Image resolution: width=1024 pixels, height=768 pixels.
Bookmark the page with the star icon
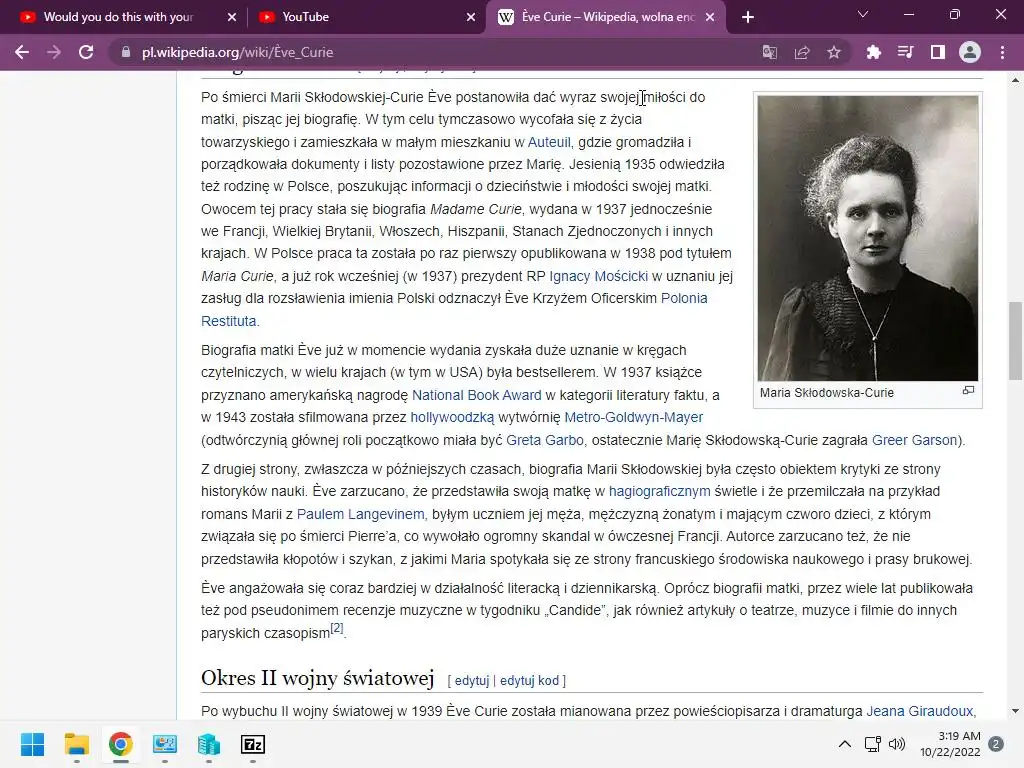tap(834, 52)
